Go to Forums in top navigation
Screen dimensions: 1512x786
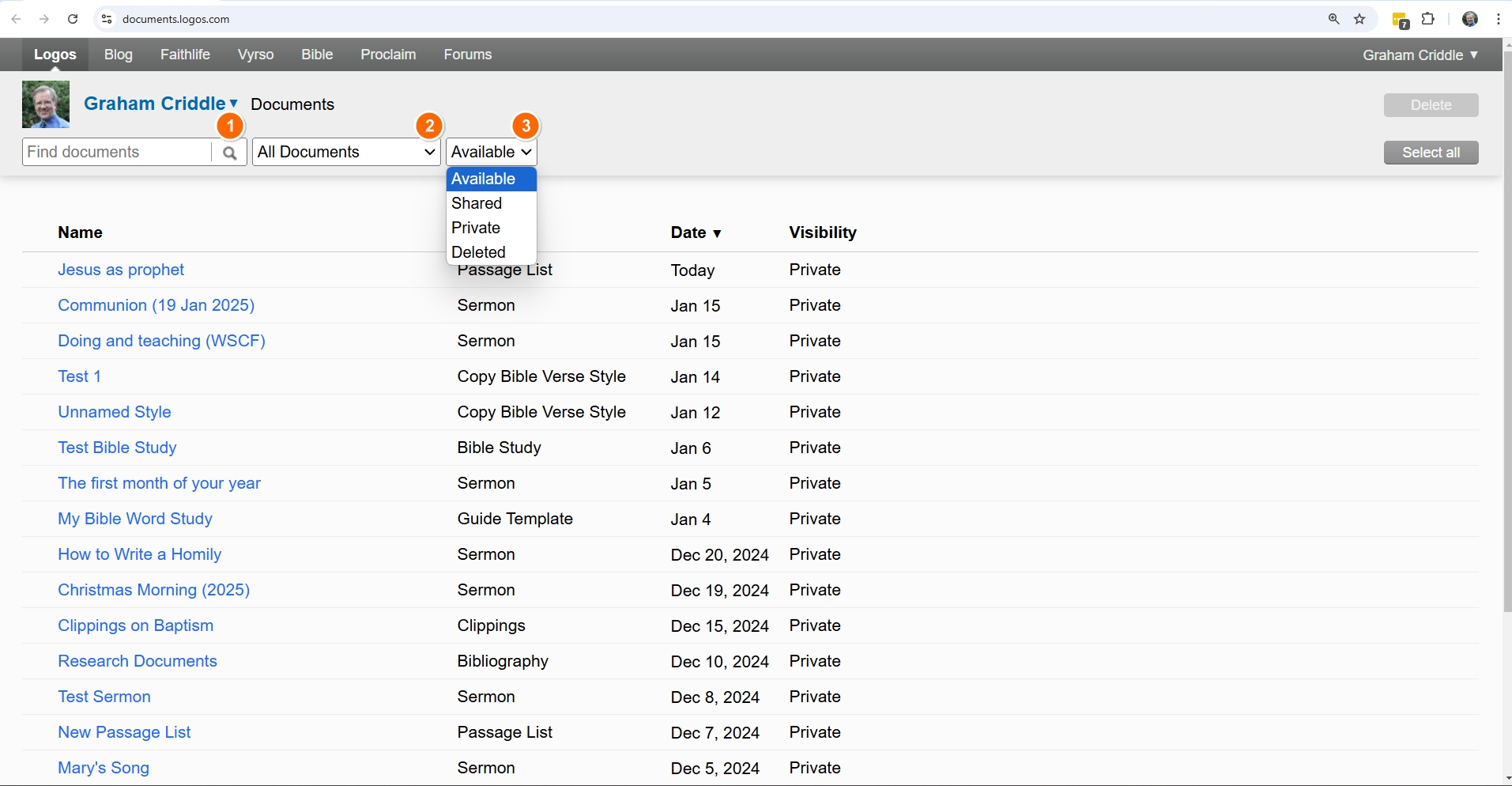[468, 55]
